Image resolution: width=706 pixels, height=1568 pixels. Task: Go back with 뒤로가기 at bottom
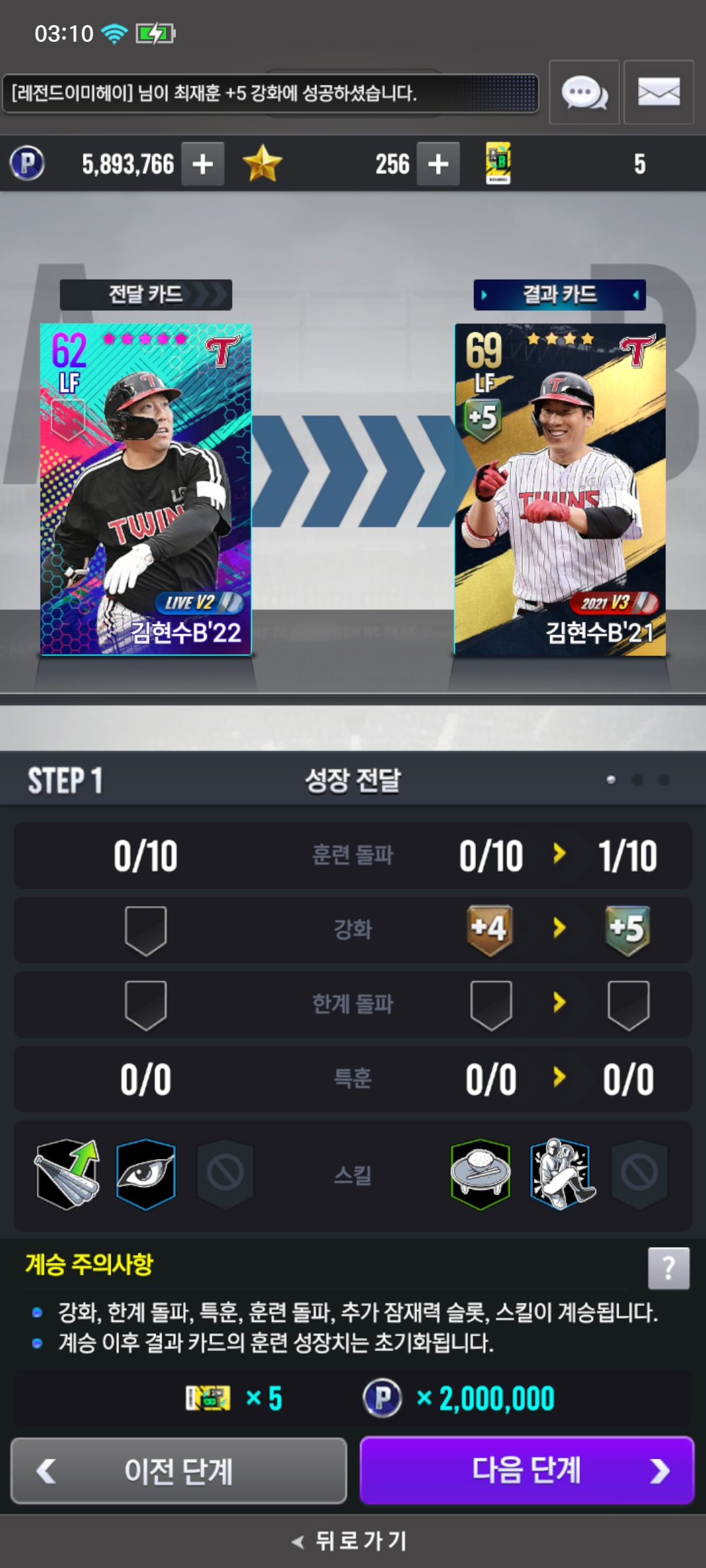point(350,1541)
